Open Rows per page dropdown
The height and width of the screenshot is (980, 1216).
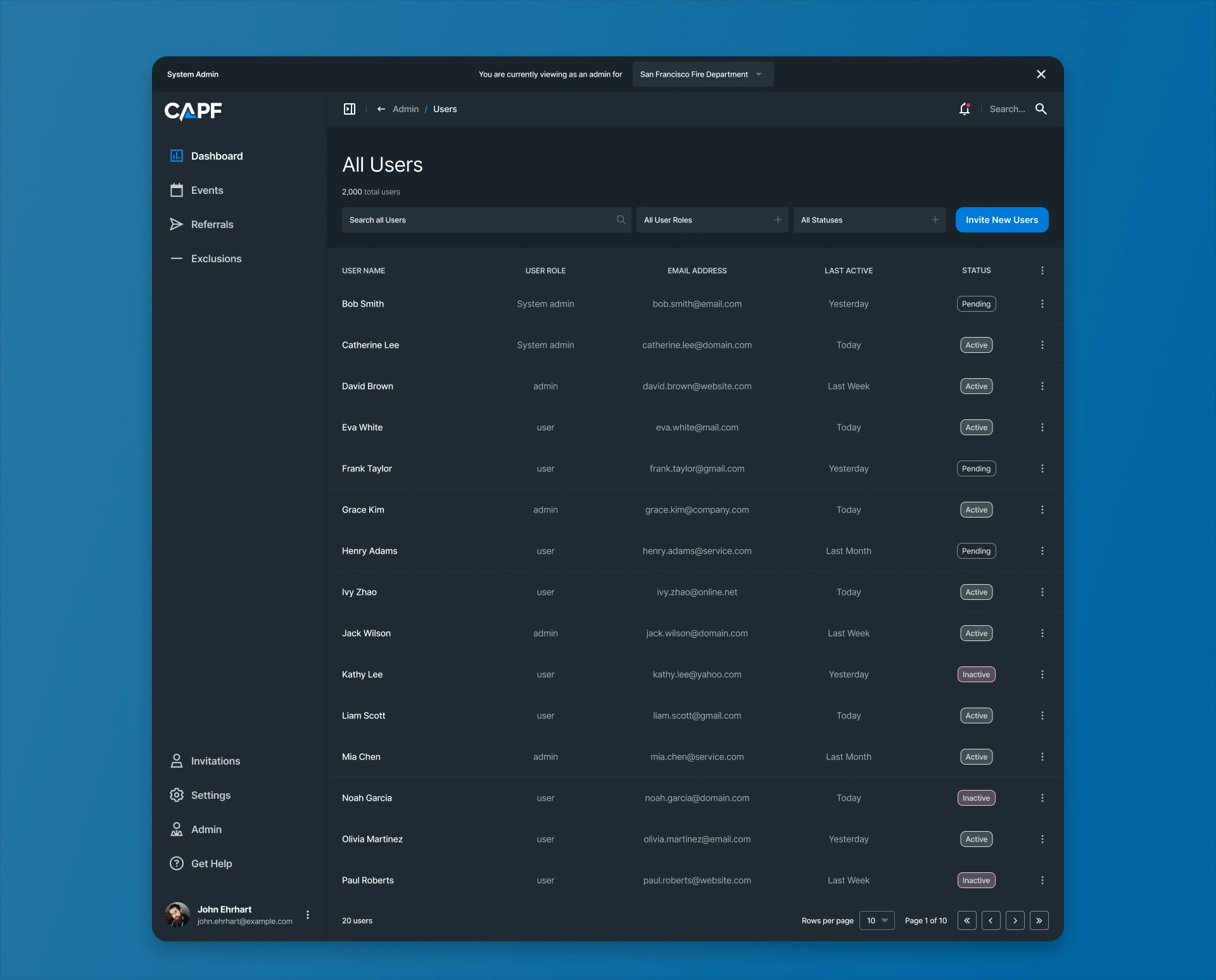pos(877,920)
